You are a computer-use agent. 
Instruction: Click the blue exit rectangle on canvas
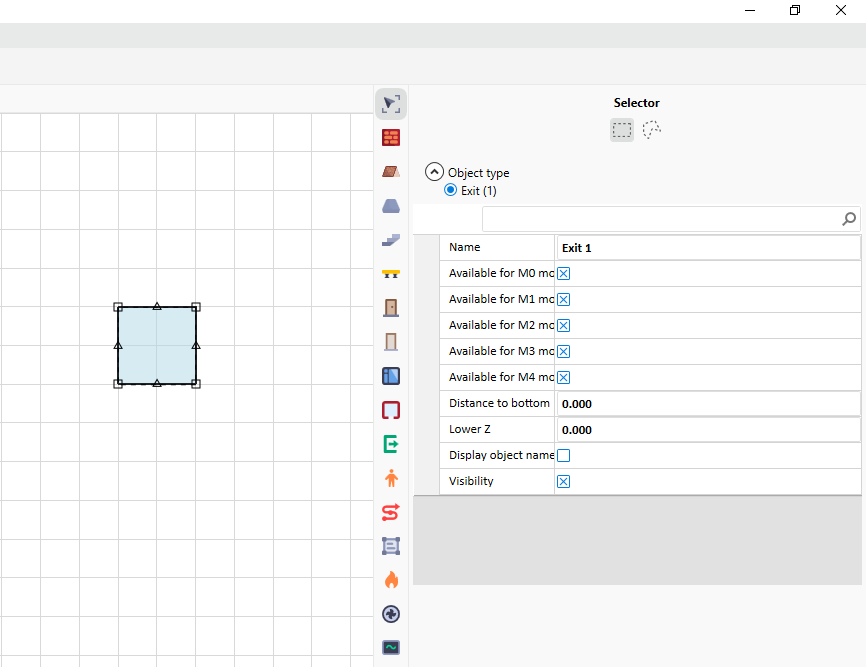157,345
